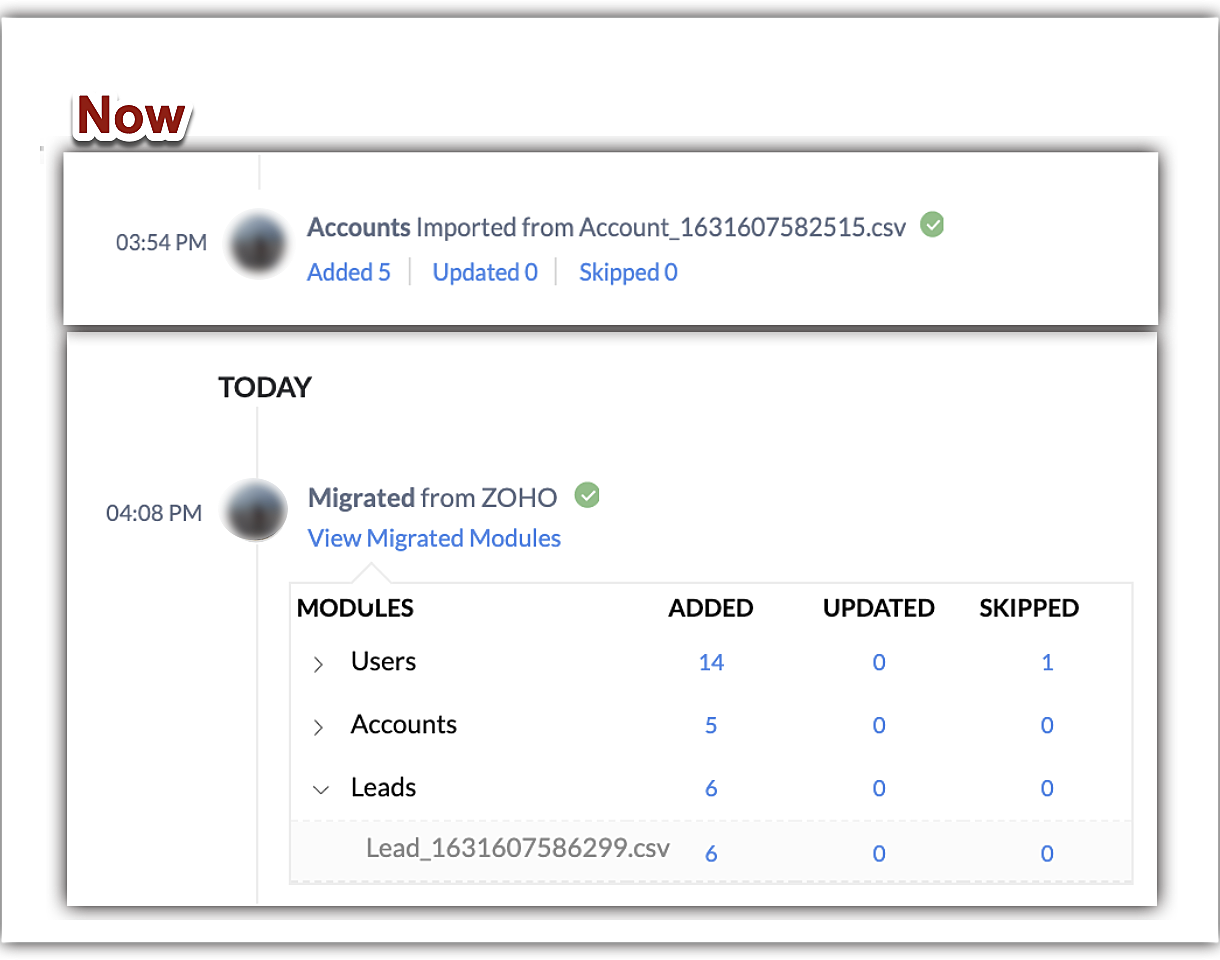Open the 14 added records for Users

(x=711, y=662)
